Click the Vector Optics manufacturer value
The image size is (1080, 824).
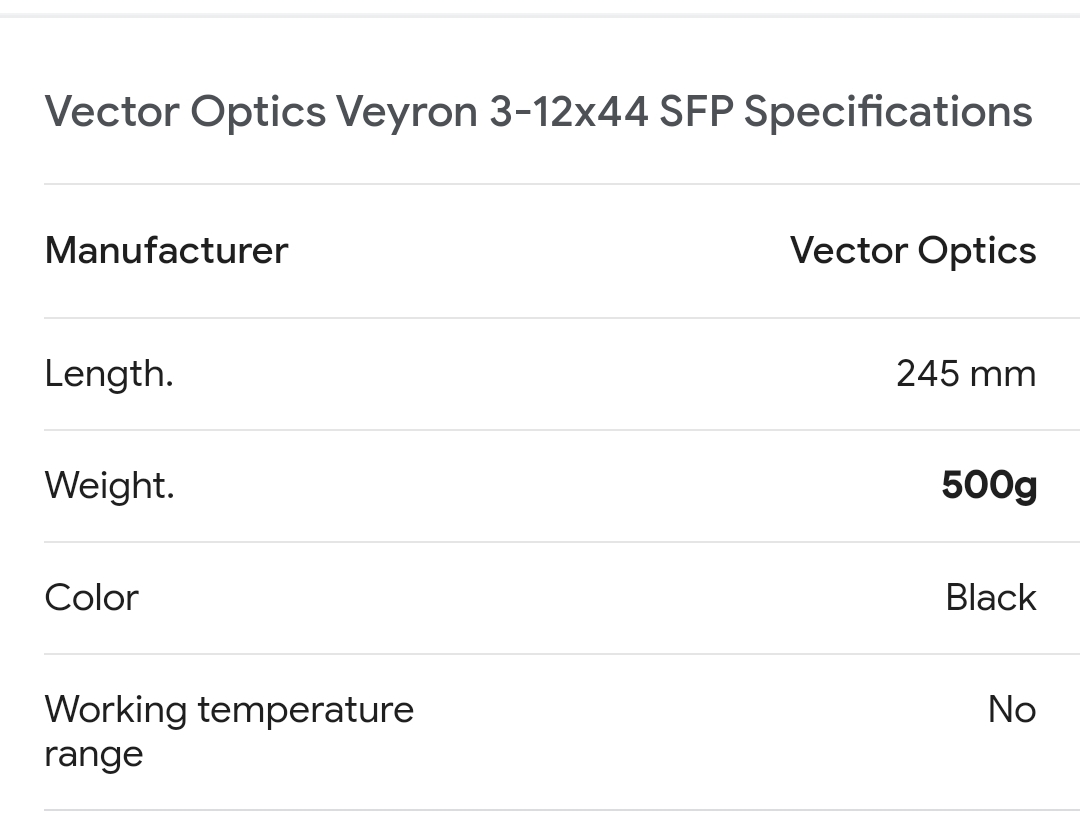[x=912, y=250]
